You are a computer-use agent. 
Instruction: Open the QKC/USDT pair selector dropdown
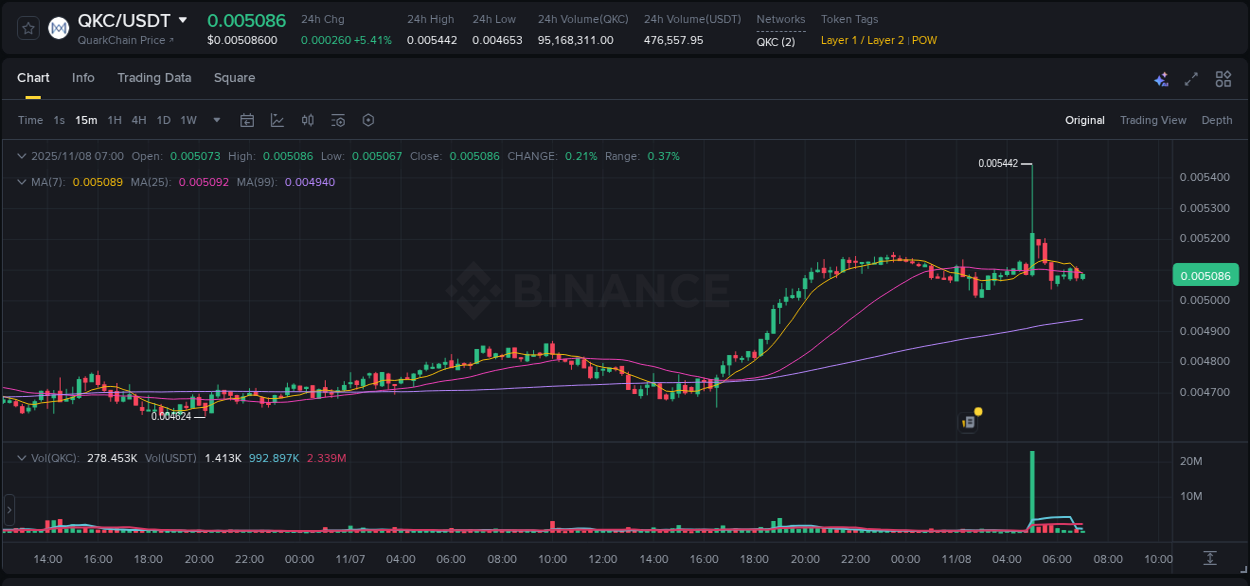[x=183, y=19]
